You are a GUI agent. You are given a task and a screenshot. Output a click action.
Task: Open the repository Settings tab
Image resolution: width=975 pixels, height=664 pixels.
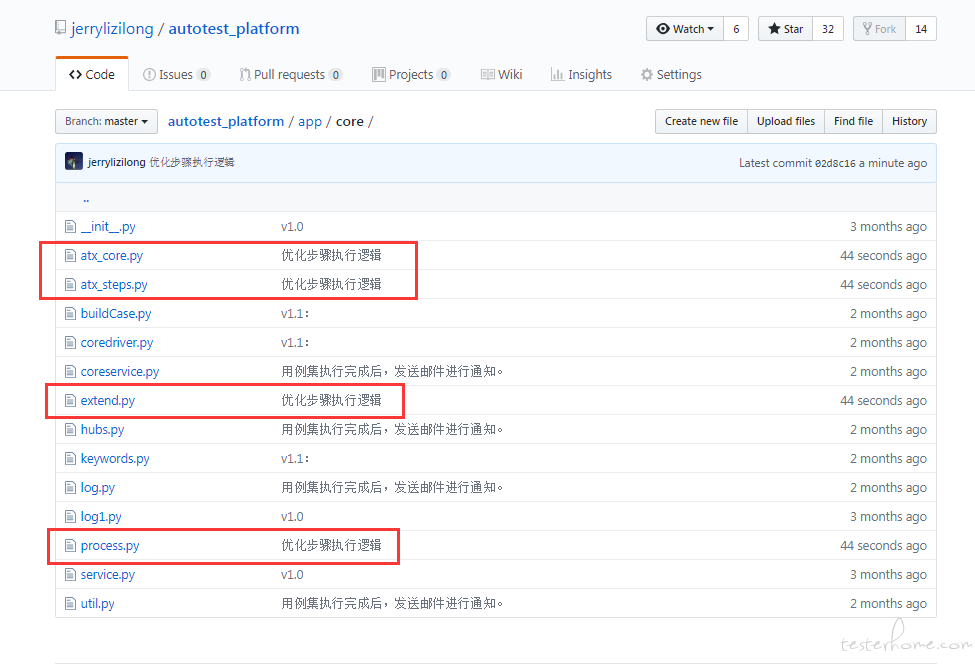tap(671, 75)
